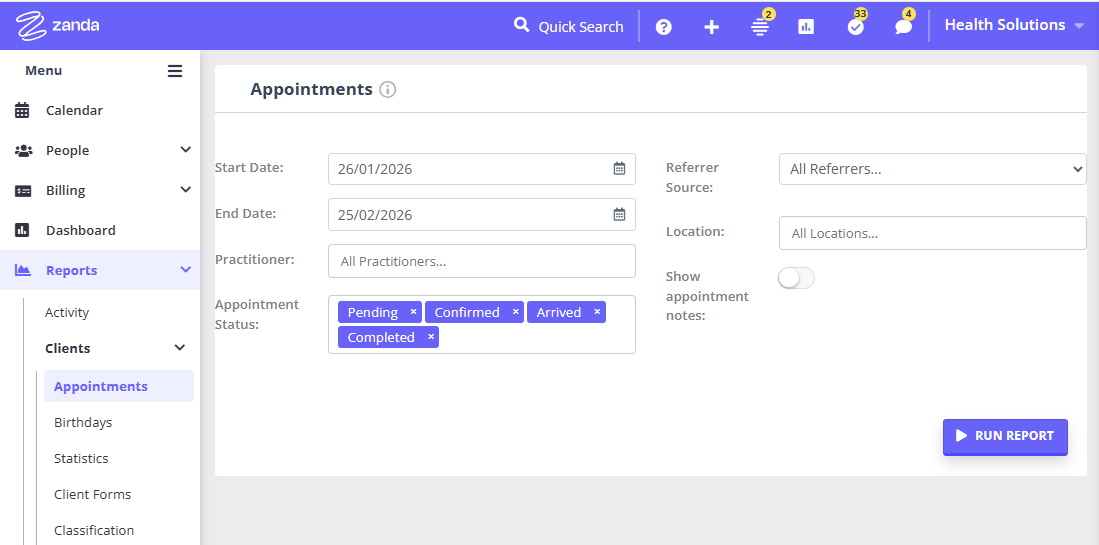Open the waiting list icon with badge 2
Viewport: 1099px width, 545px height.
tap(760, 27)
